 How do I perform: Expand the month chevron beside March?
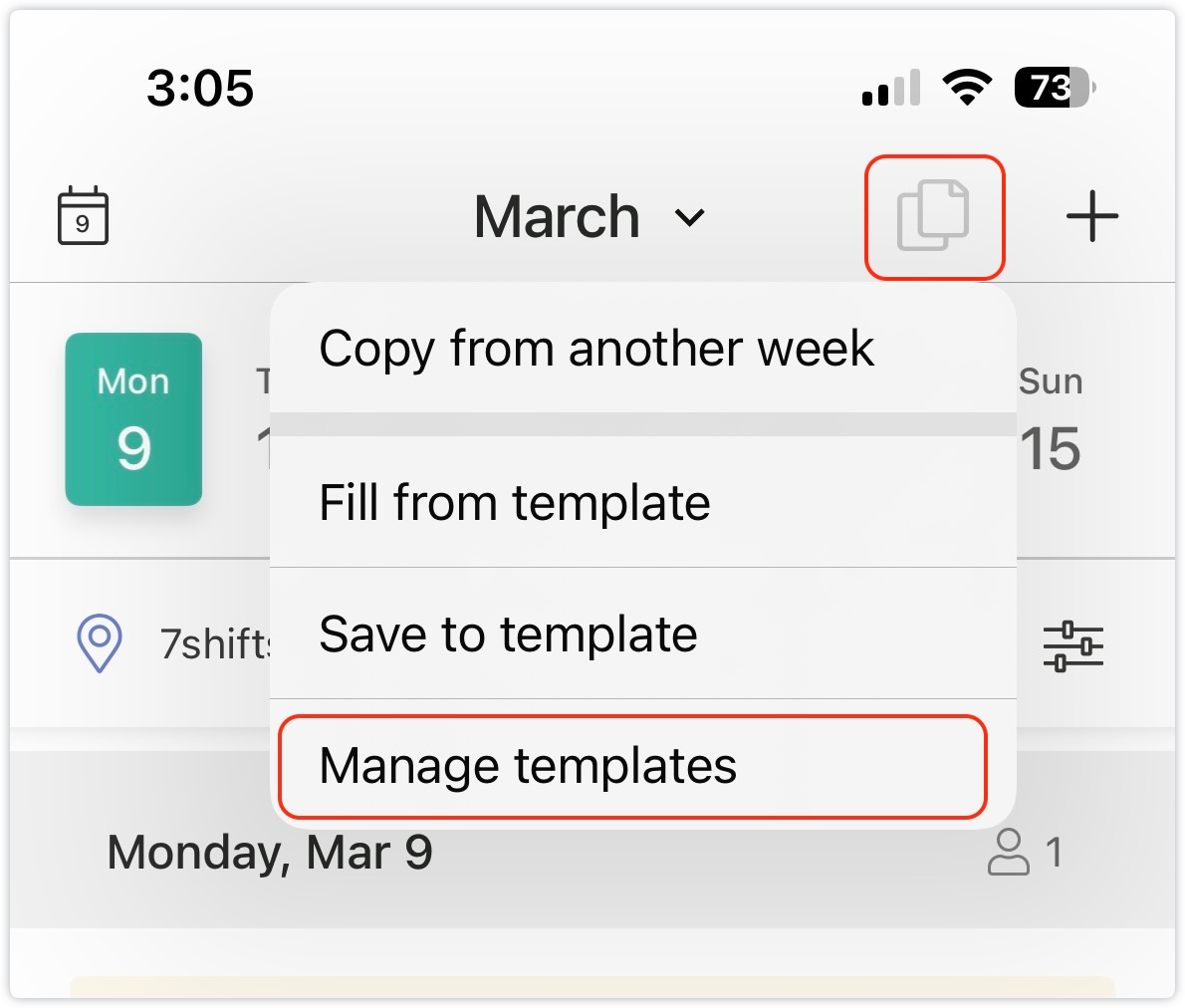coord(690,217)
